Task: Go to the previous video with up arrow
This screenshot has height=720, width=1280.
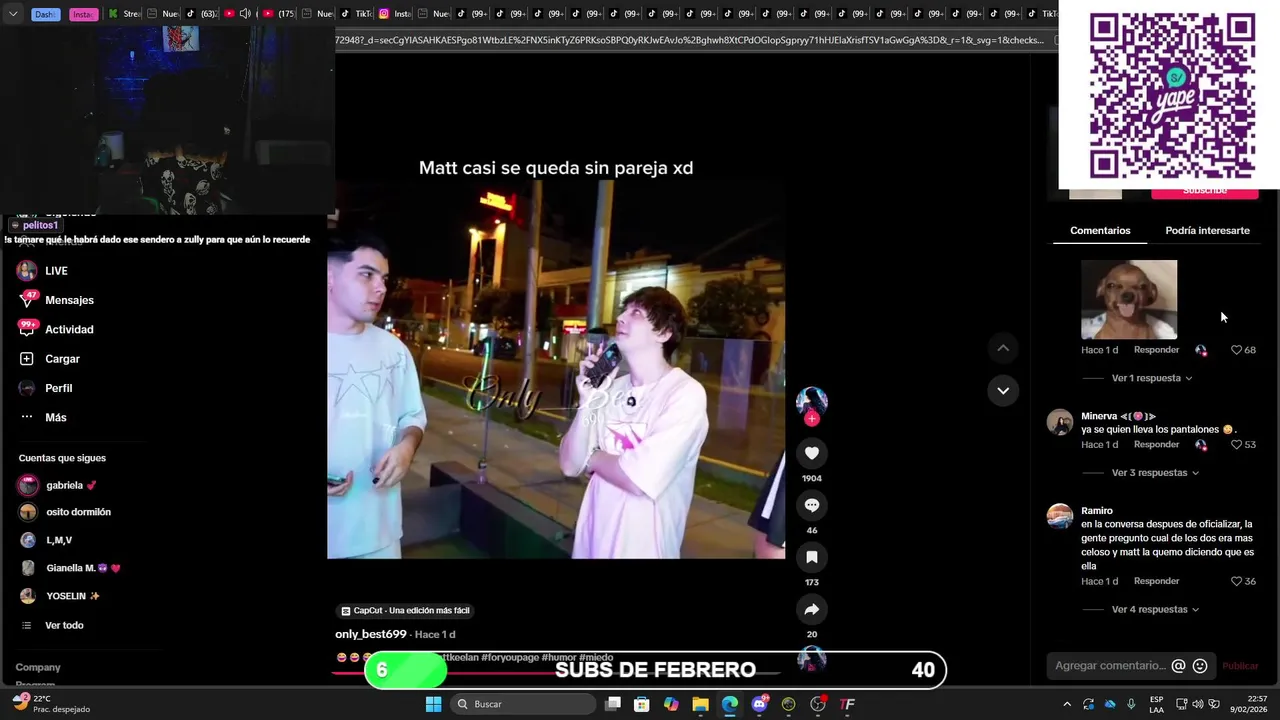Action: click(1003, 348)
